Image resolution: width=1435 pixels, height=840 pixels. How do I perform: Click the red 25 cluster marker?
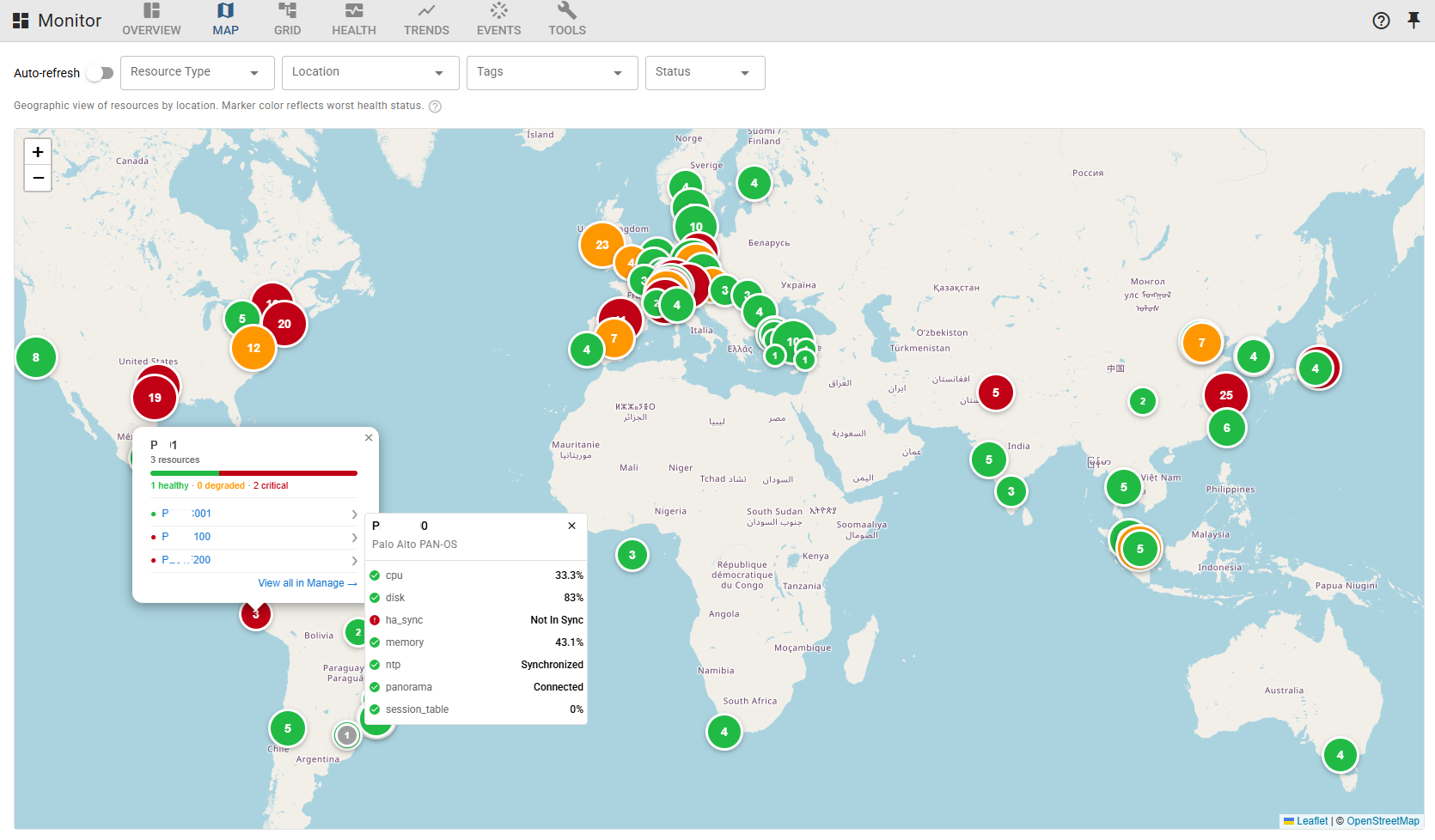point(1226,395)
